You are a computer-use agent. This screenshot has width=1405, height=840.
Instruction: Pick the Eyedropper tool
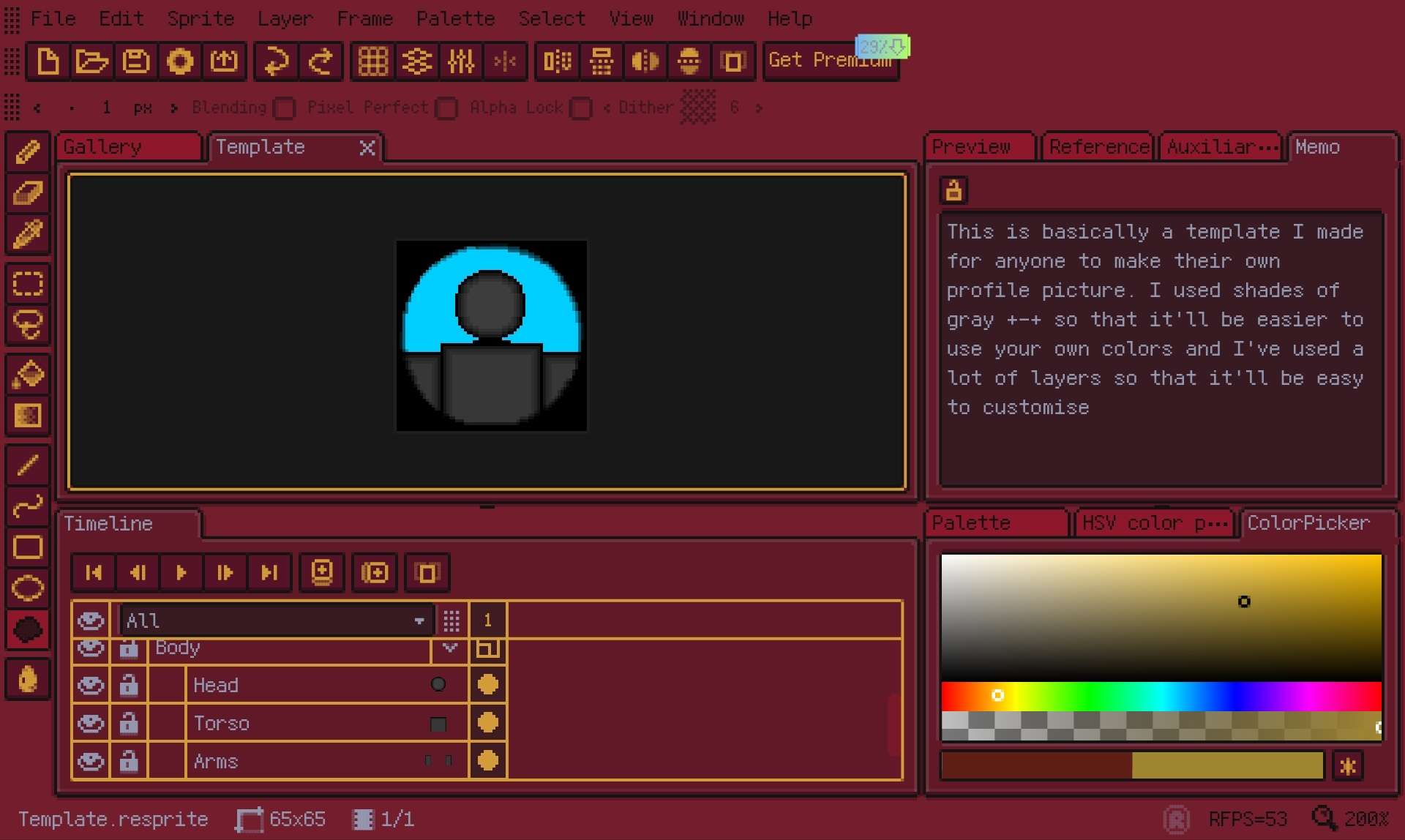(x=28, y=236)
